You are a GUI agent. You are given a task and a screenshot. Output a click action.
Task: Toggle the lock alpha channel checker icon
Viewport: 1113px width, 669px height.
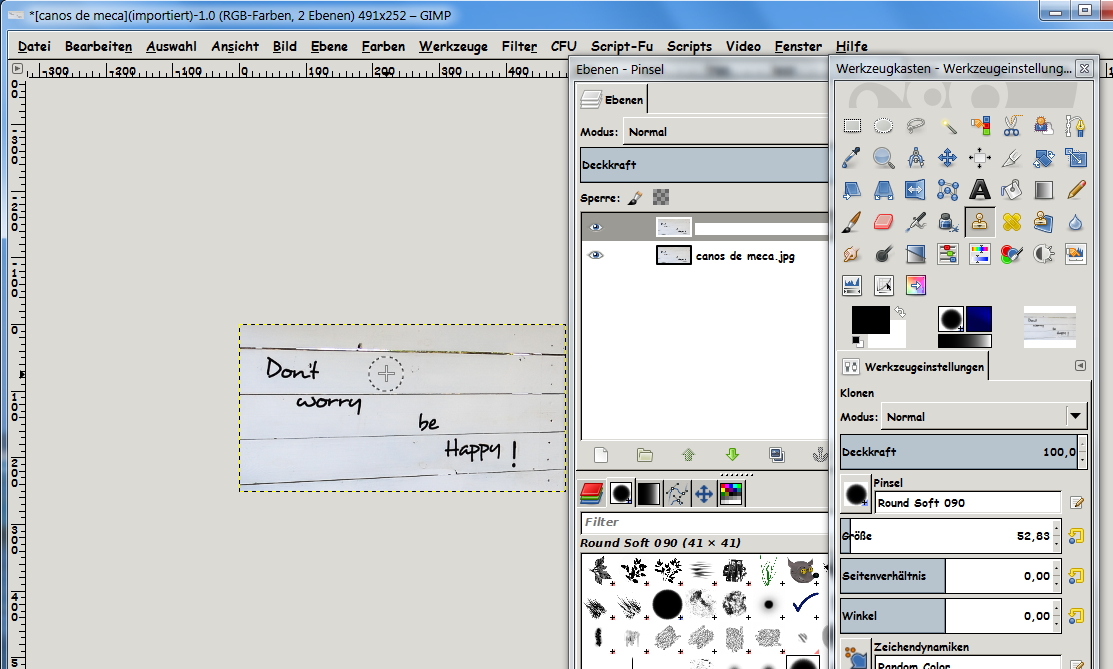[660, 198]
